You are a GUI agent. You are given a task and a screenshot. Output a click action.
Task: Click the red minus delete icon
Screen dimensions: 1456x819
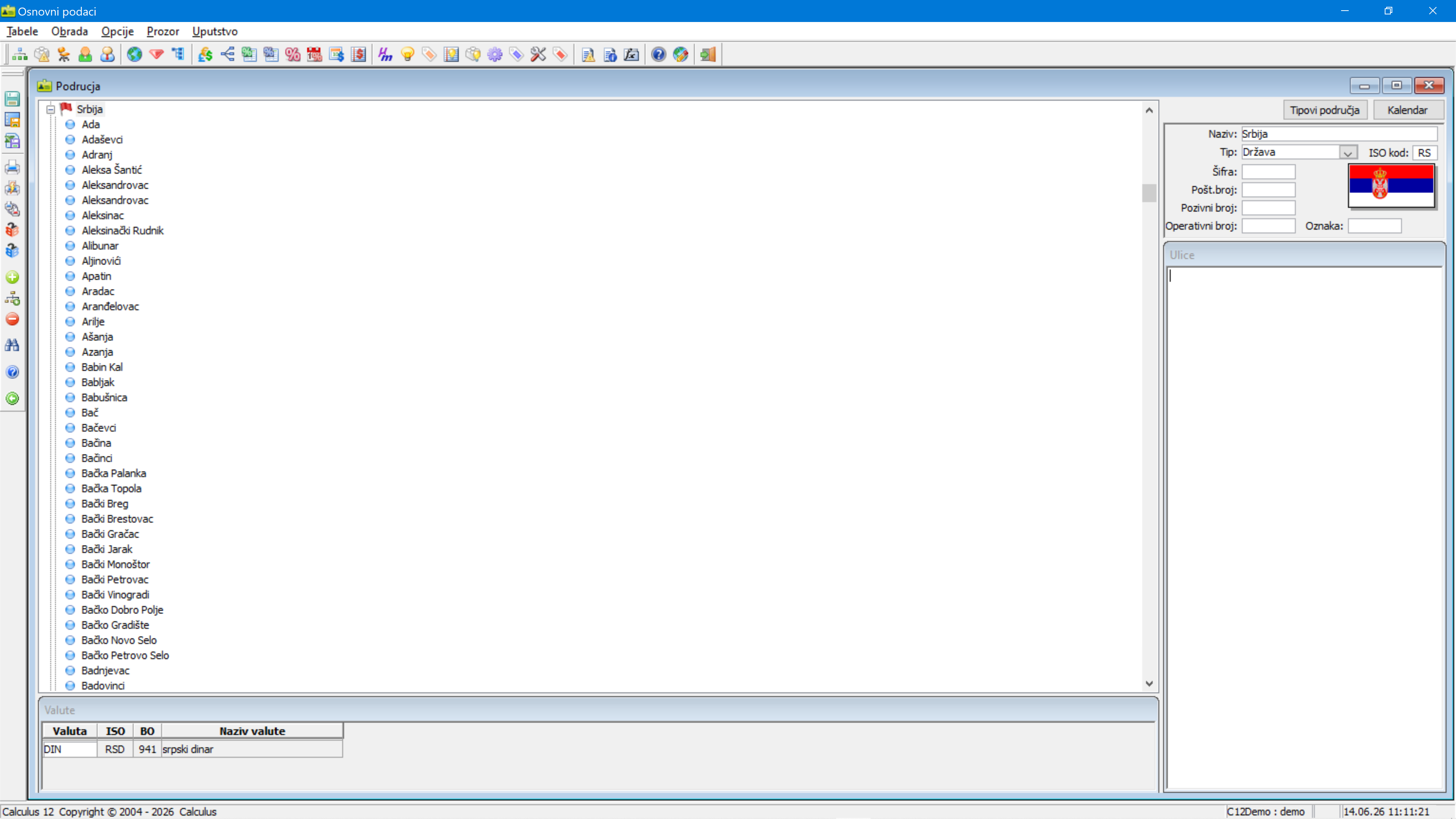click(x=13, y=319)
